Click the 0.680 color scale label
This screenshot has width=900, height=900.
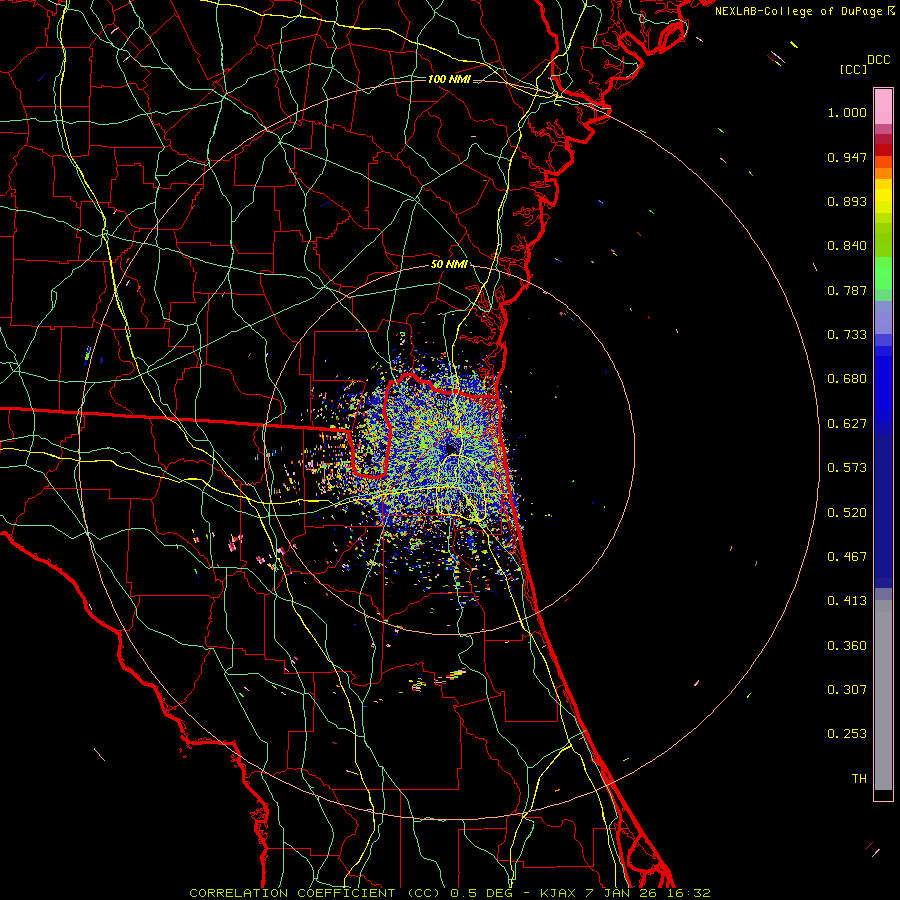coord(847,379)
